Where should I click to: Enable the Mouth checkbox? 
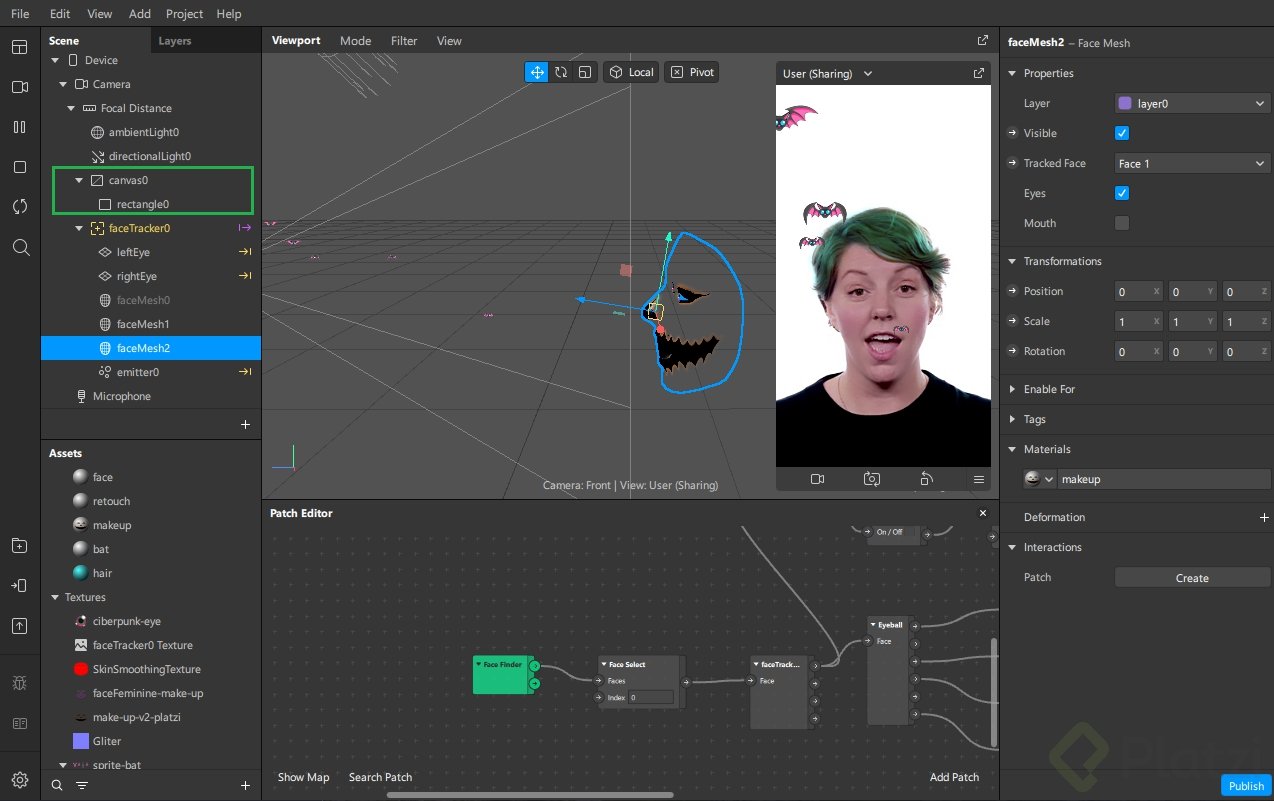click(x=1122, y=223)
